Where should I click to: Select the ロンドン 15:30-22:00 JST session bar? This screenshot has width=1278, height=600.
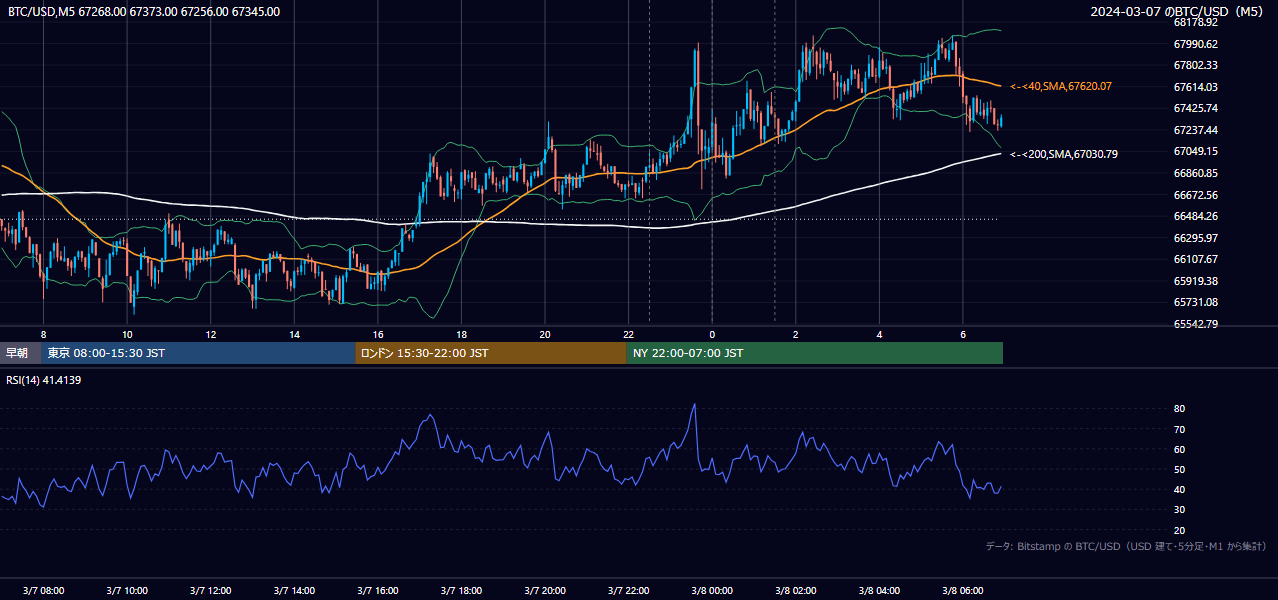(491, 353)
